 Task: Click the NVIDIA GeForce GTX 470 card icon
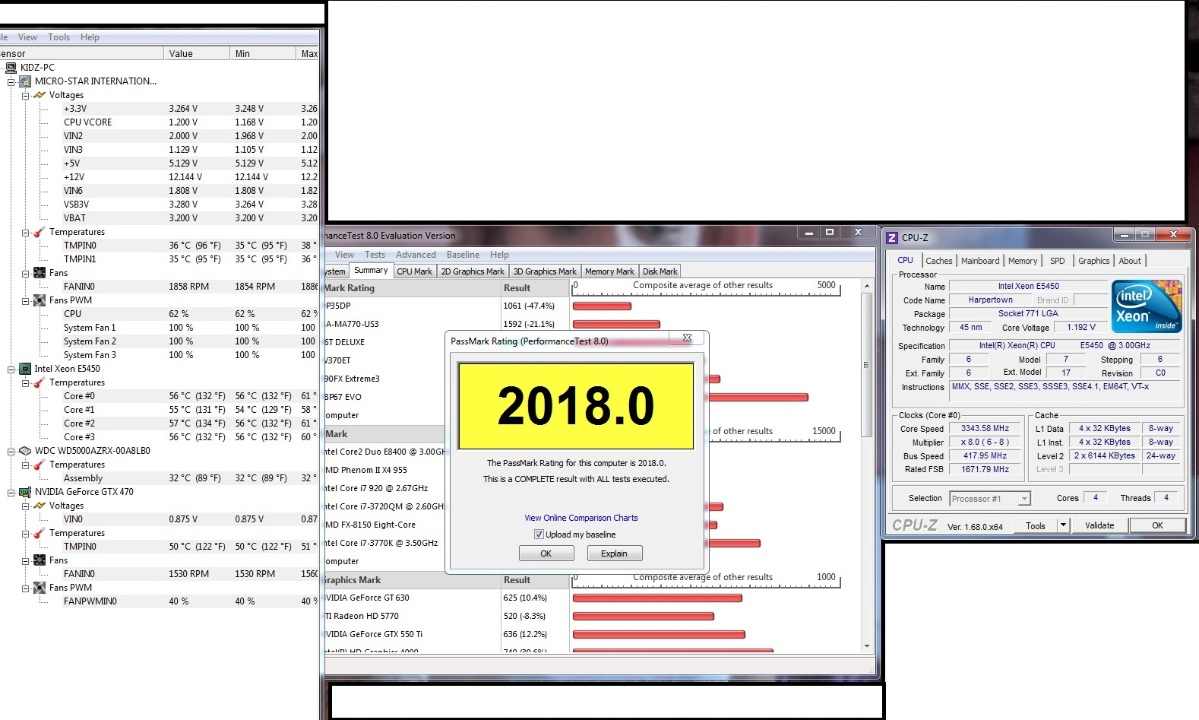pos(25,491)
